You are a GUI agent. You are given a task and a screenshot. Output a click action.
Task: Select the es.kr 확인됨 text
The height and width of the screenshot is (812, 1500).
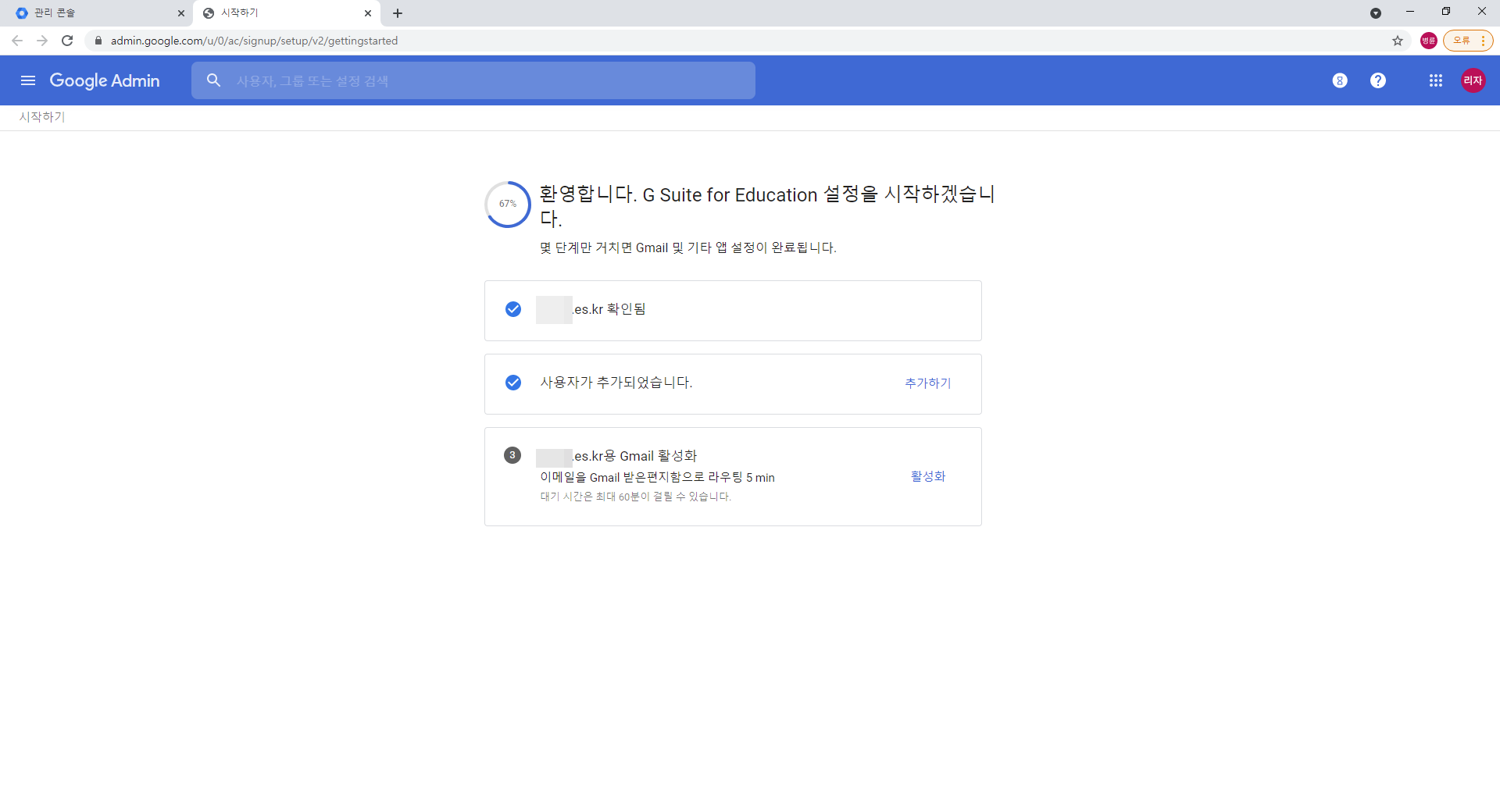tap(609, 309)
